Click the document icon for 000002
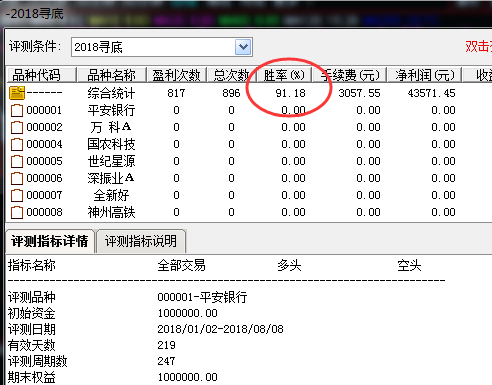This screenshot has width=492, height=385. coord(17,127)
